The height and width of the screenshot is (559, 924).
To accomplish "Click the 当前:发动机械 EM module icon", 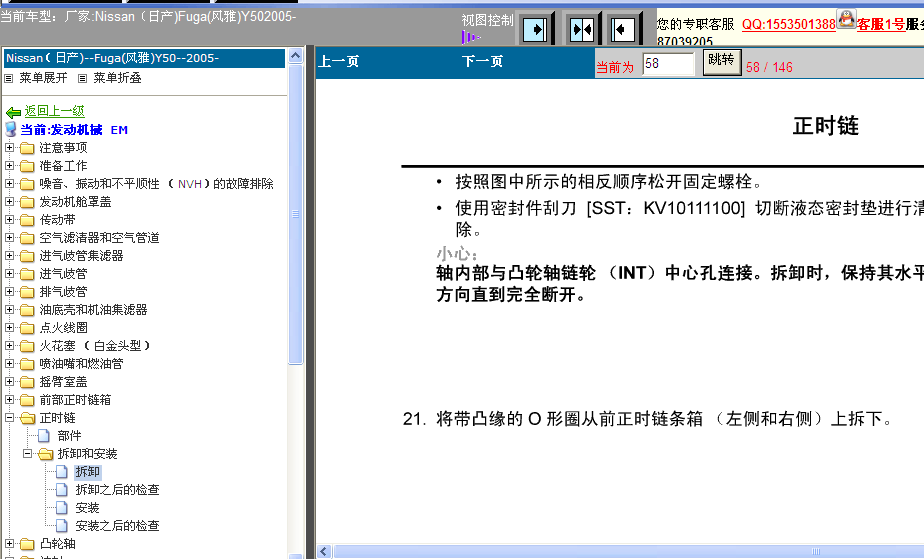I will pos(11,129).
